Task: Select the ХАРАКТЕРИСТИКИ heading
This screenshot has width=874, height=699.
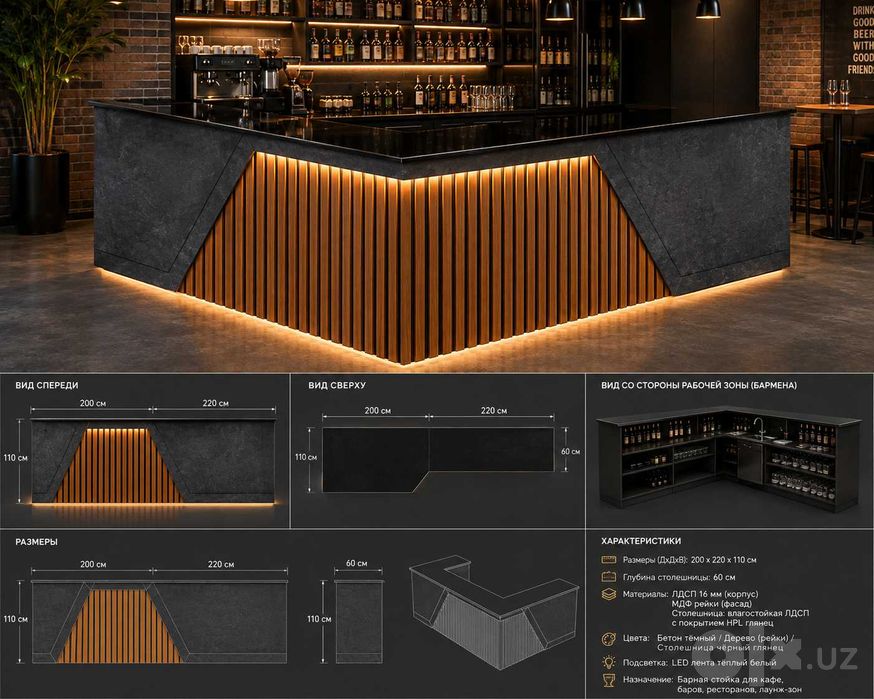Action: pyautogui.click(x=640, y=541)
